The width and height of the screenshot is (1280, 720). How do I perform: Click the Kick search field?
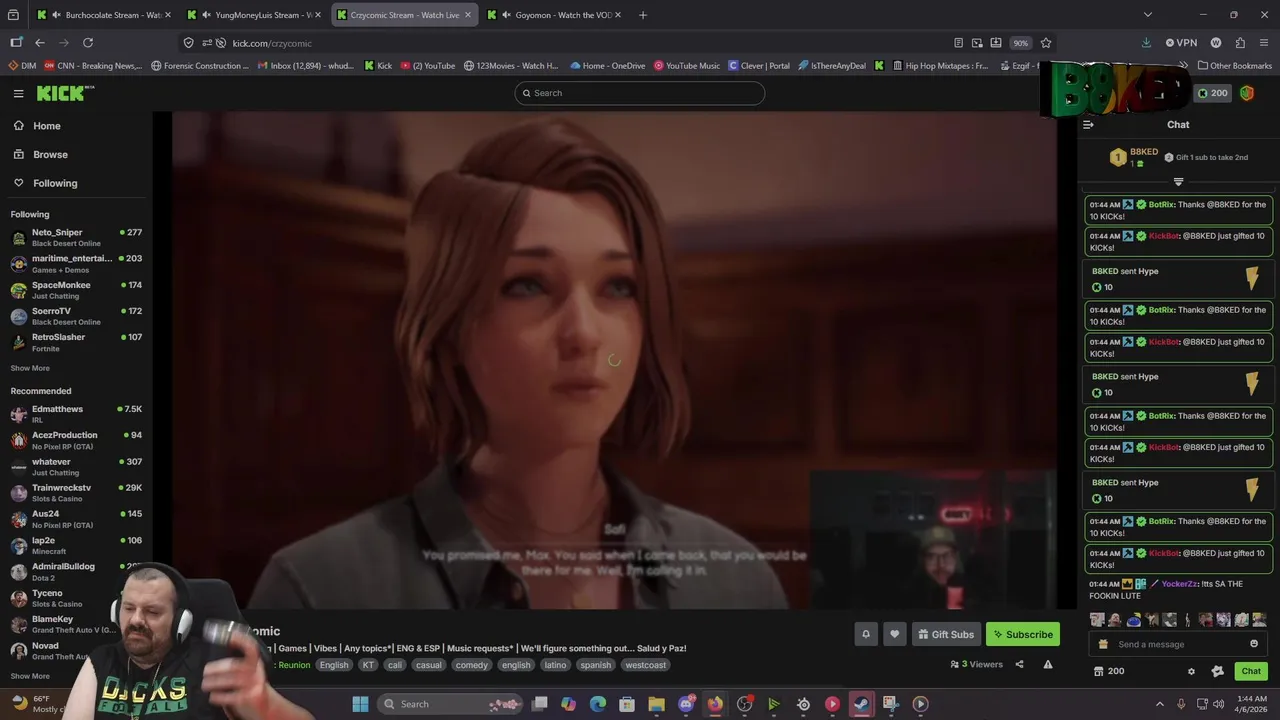coord(640,93)
